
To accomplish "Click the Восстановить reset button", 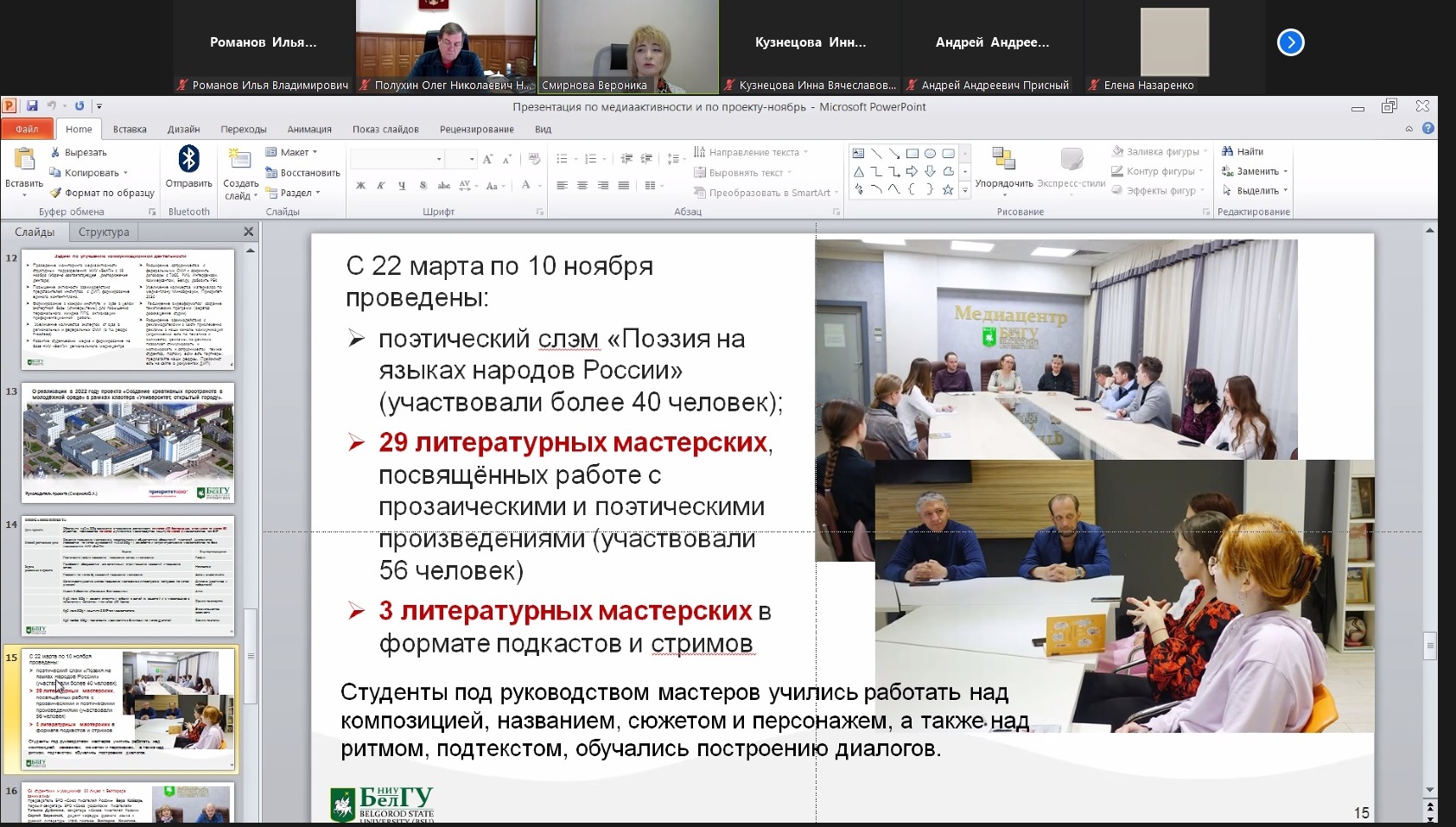I will click(303, 173).
